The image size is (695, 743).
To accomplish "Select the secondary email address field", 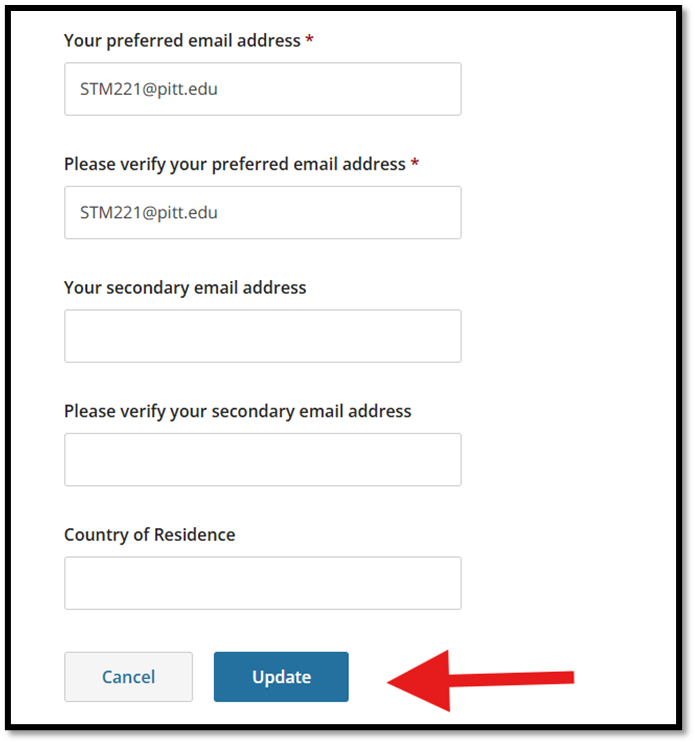I will point(262,336).
